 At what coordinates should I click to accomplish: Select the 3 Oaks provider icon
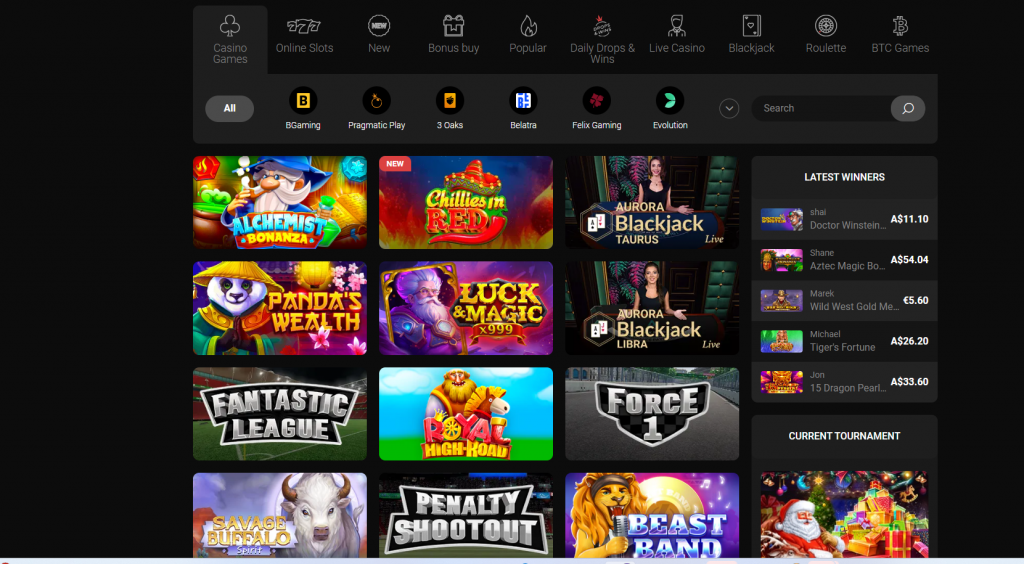[450, 101]
